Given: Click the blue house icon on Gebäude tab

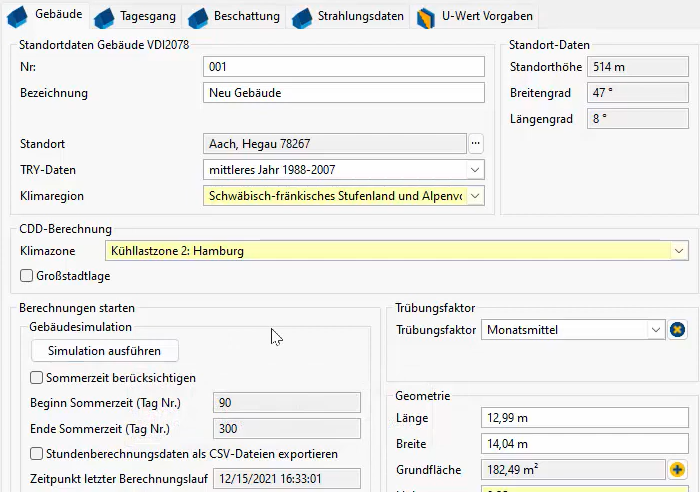Looking at the screenshot, I should point(17,17).
